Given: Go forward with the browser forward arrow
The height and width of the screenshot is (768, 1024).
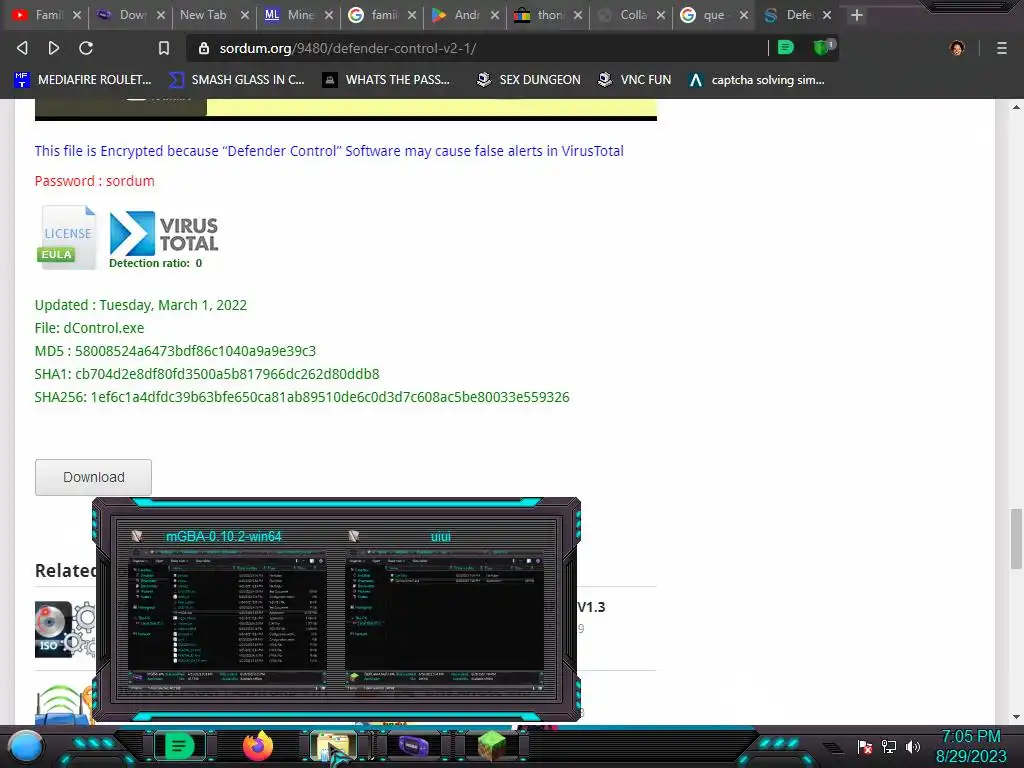Looking at the screenshot, I should 54,48.
